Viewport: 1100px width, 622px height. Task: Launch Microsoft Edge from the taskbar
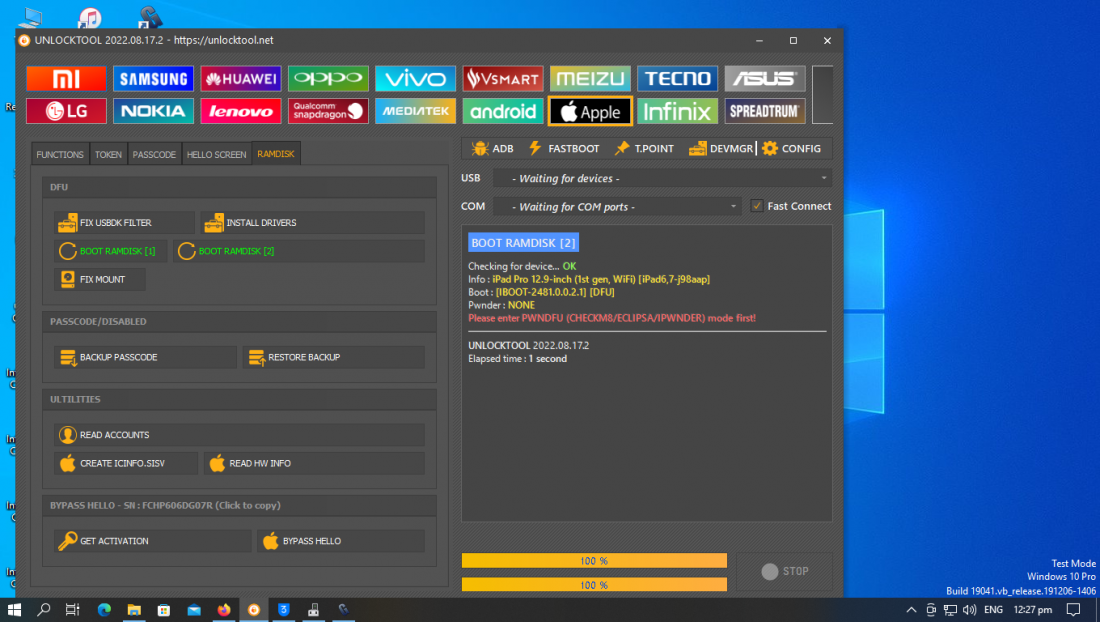pyautogui.click(x=104, y=610)
